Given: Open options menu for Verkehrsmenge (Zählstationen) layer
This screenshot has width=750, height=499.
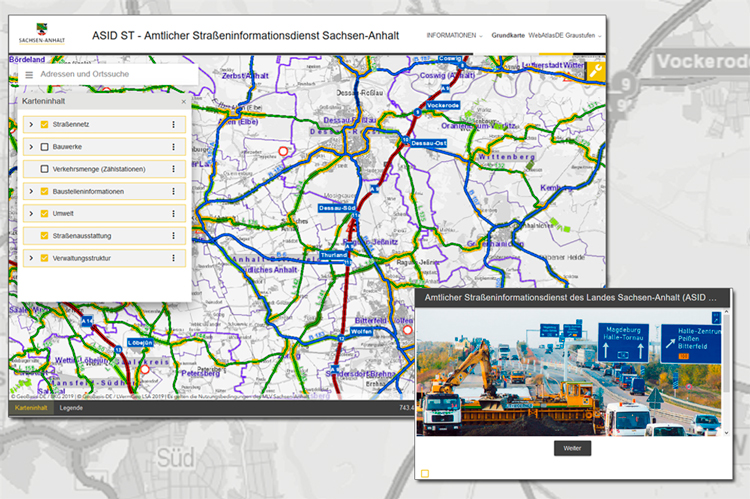Looking at the screenshot, I should pyautogui.click(x=174, y=169).
